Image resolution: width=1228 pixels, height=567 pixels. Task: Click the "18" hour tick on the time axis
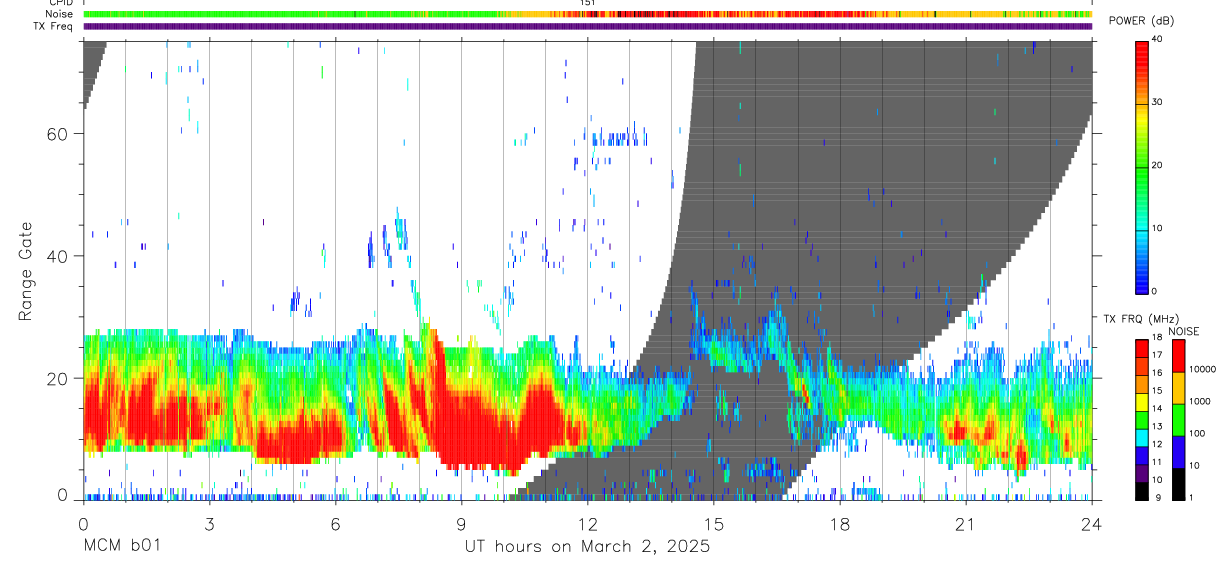click(x=840, y=523)
